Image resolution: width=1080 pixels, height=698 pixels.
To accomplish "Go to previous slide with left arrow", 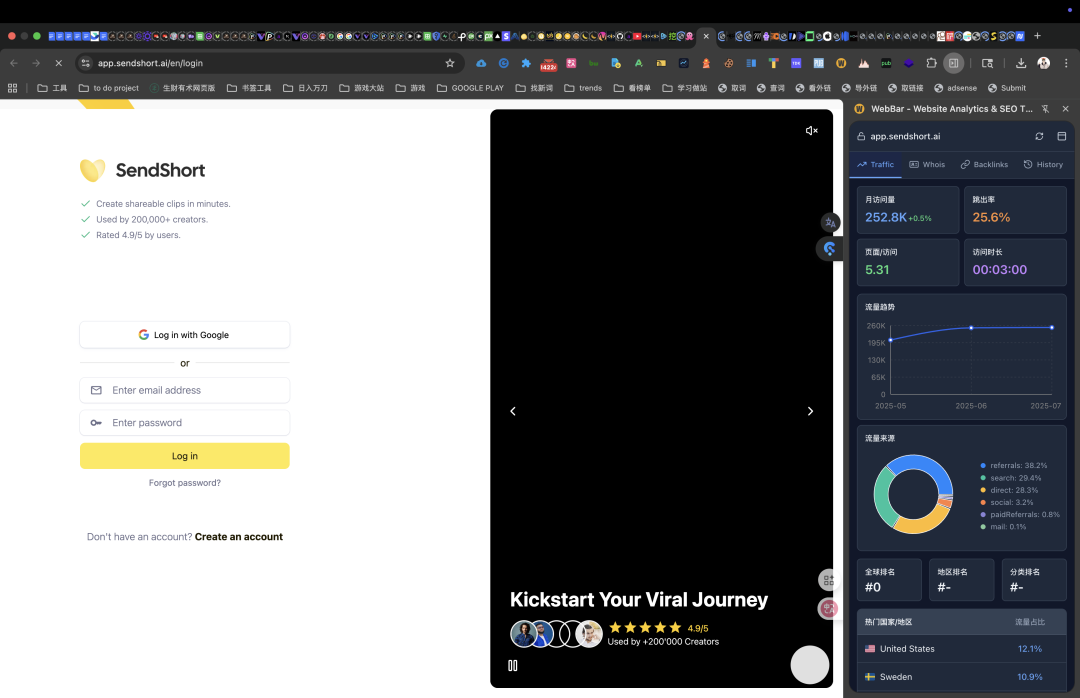I will click(x=512, y=411).
